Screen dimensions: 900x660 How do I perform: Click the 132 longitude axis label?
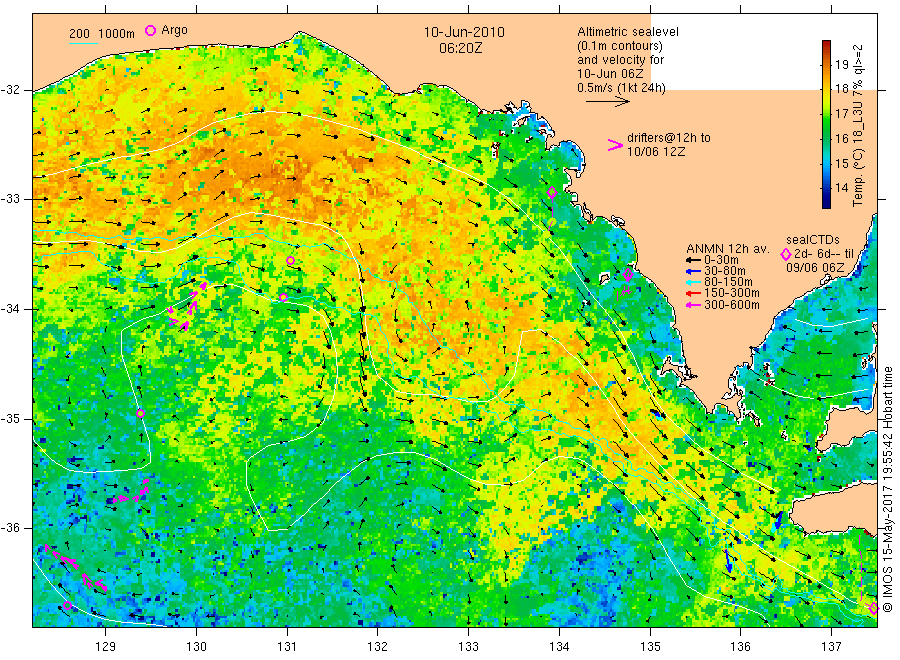(x=378, y=647)
